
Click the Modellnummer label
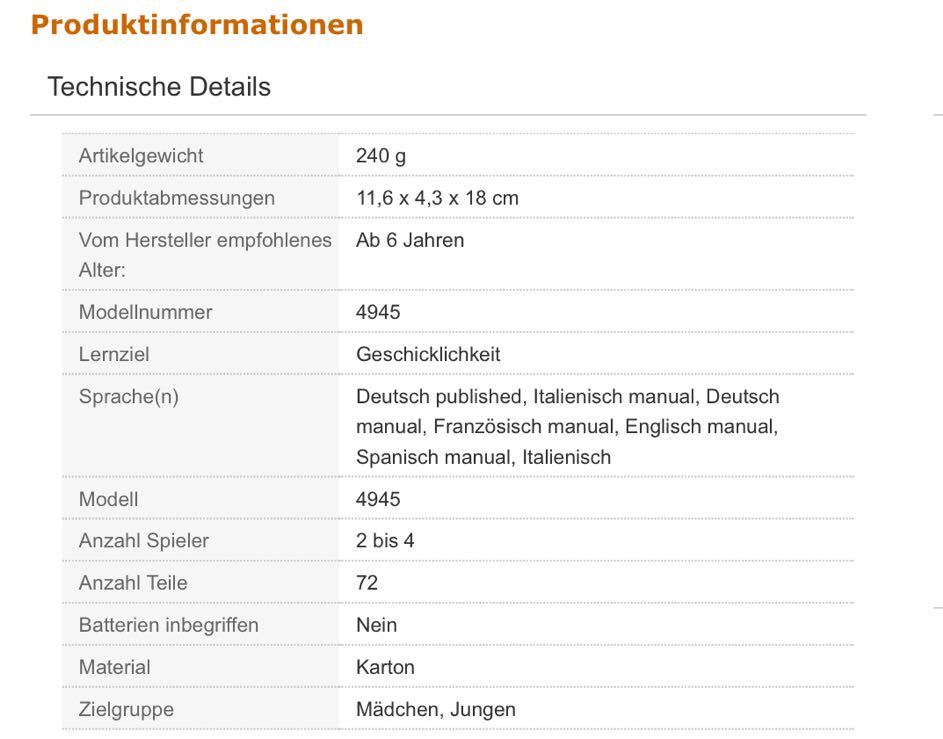tap(146, 312)
